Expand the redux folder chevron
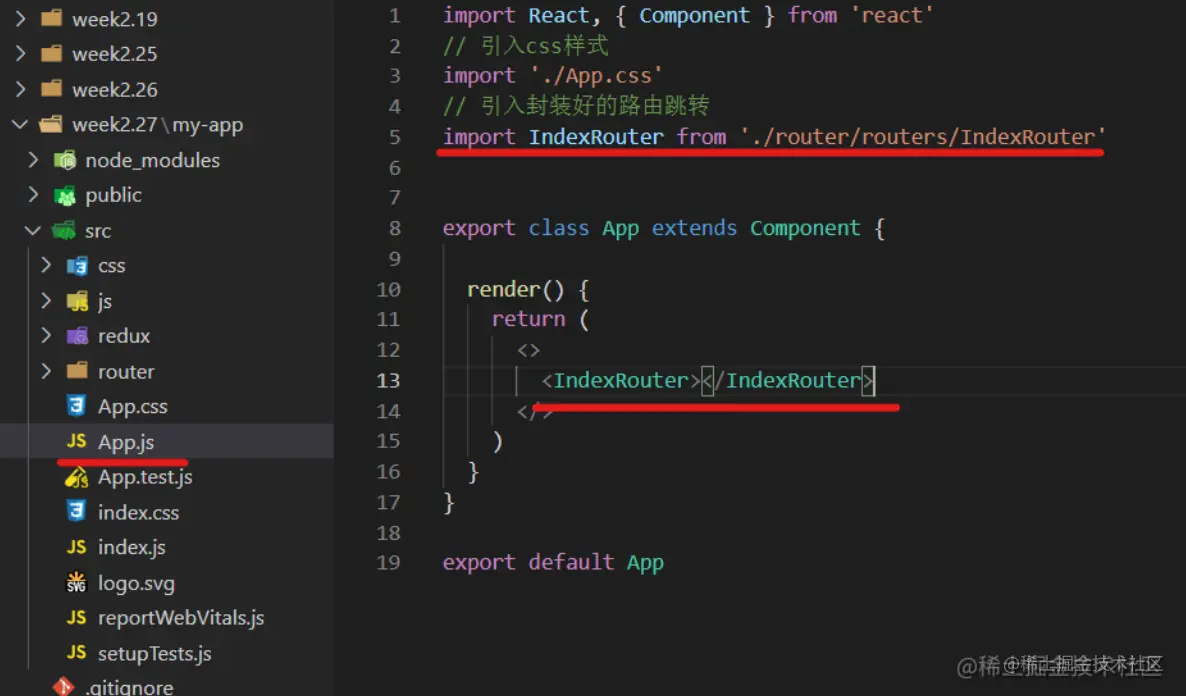1186x696 pixels. click(46, 335)
